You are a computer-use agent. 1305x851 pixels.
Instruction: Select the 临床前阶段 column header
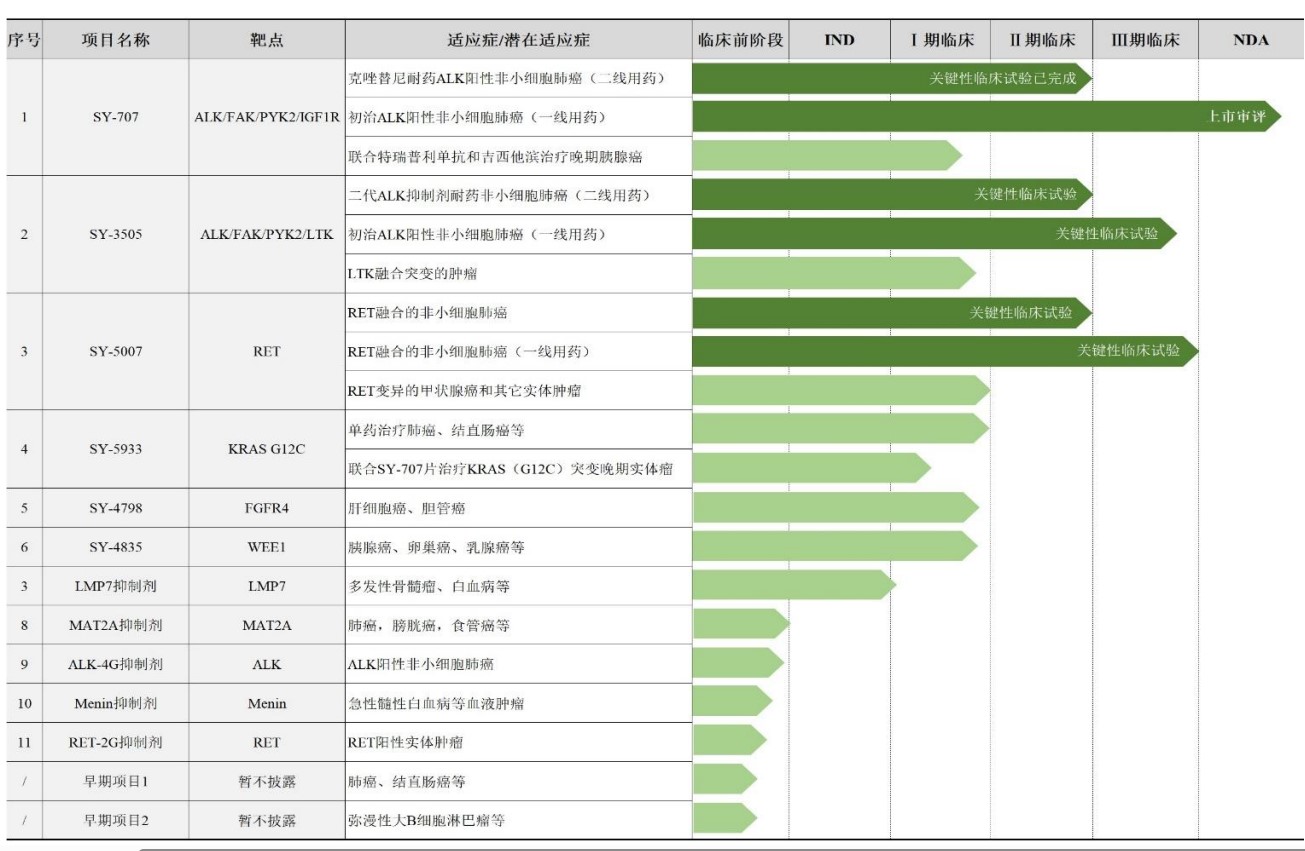pyautogui.click(x=740, y=40)
